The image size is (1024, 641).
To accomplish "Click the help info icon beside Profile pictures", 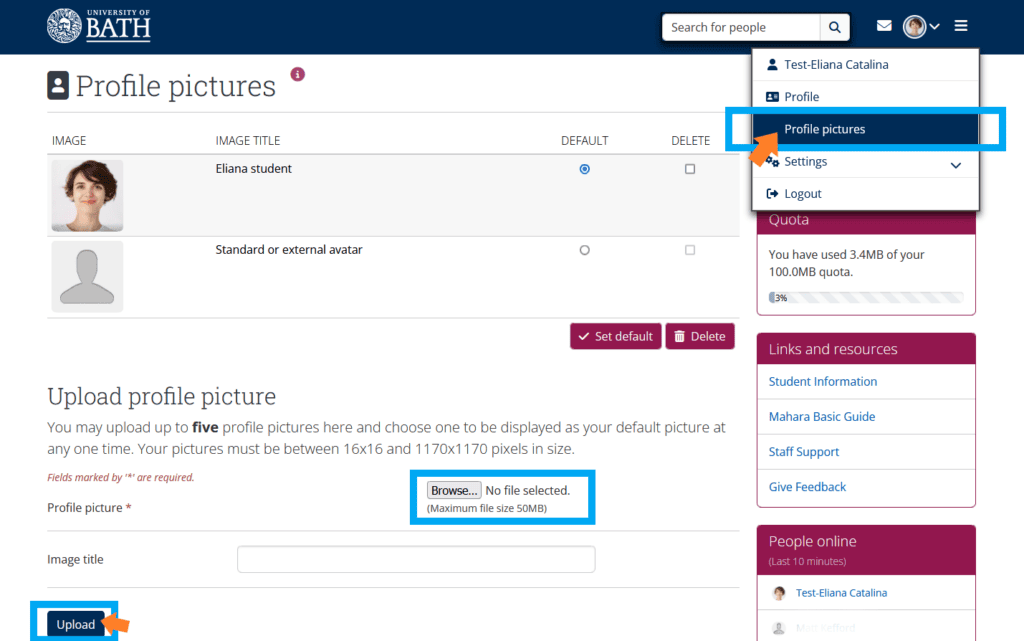I will pyautogui.click(x=297, y=74).
